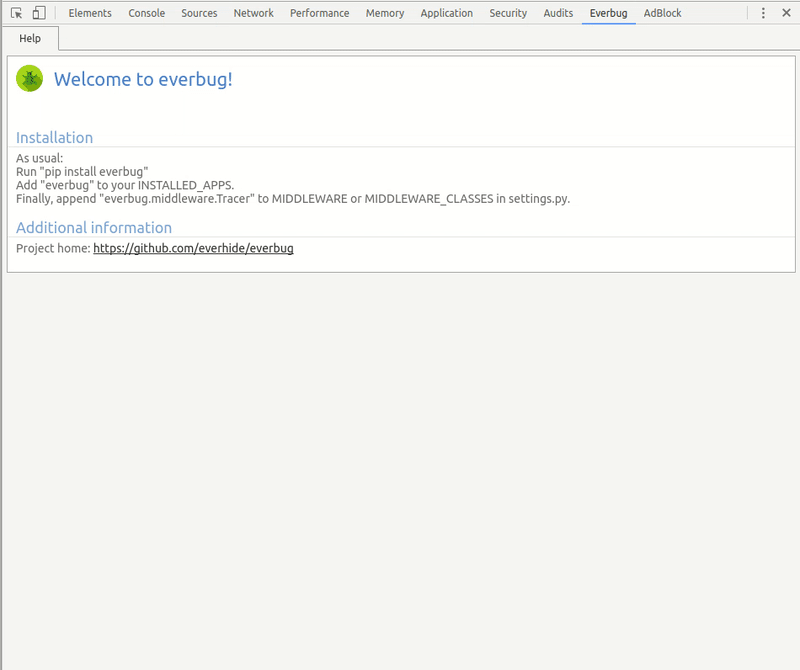Click the 'Project home:' label
Viewport: 800px width, 670px height.
53,249
